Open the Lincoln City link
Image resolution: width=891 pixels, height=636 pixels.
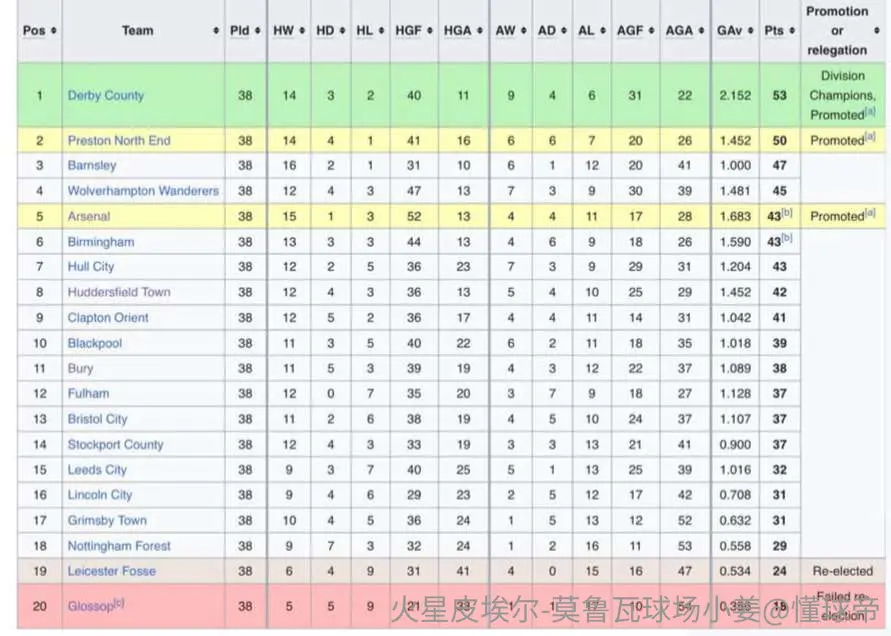(x=99, y=495)
